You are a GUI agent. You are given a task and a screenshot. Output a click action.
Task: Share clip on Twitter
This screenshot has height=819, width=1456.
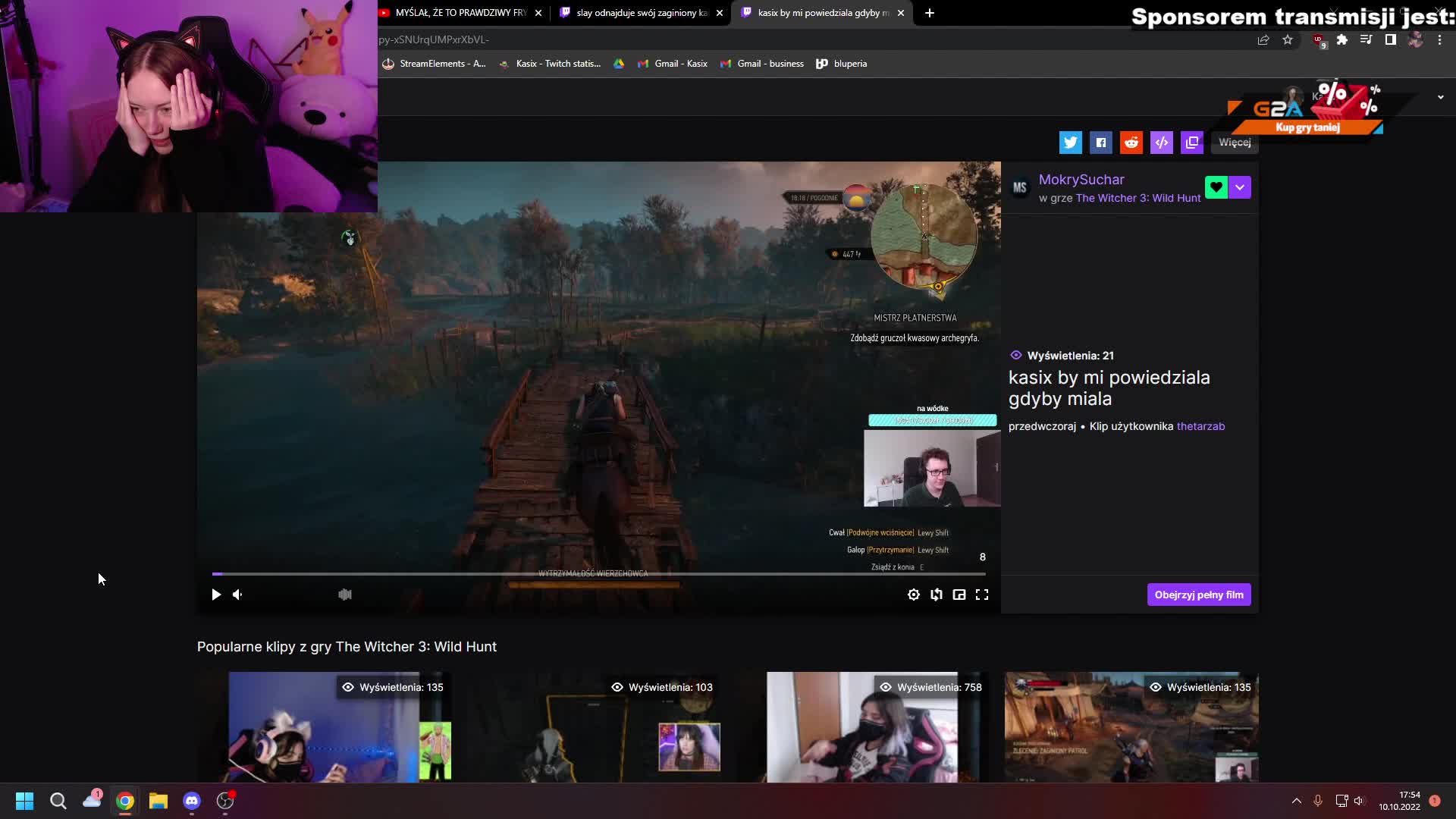click(1071, 143)
